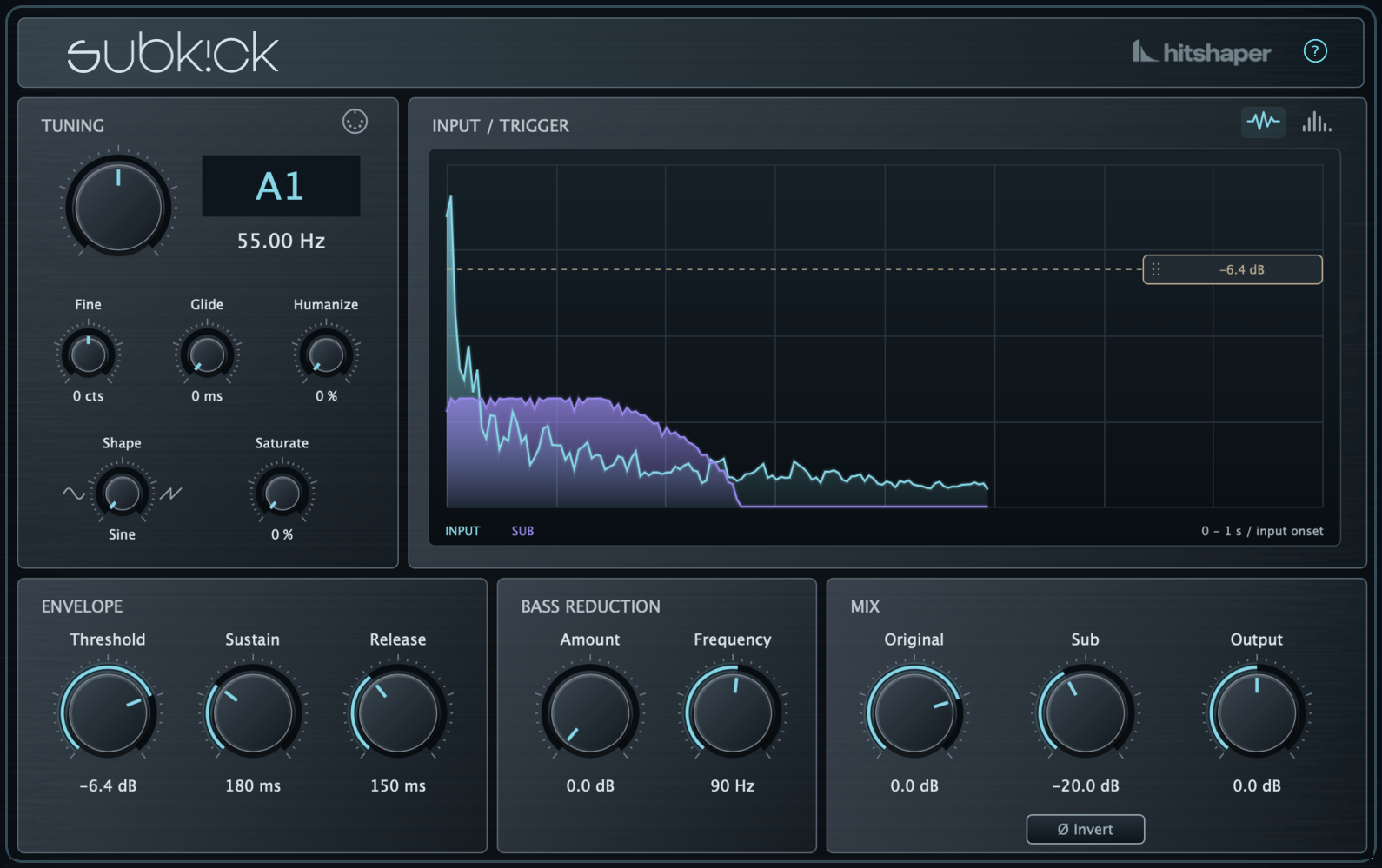Click the 90 Hz Frequency value
Image resolution: width=1382 pixels, height=868 pixels.
733,785
